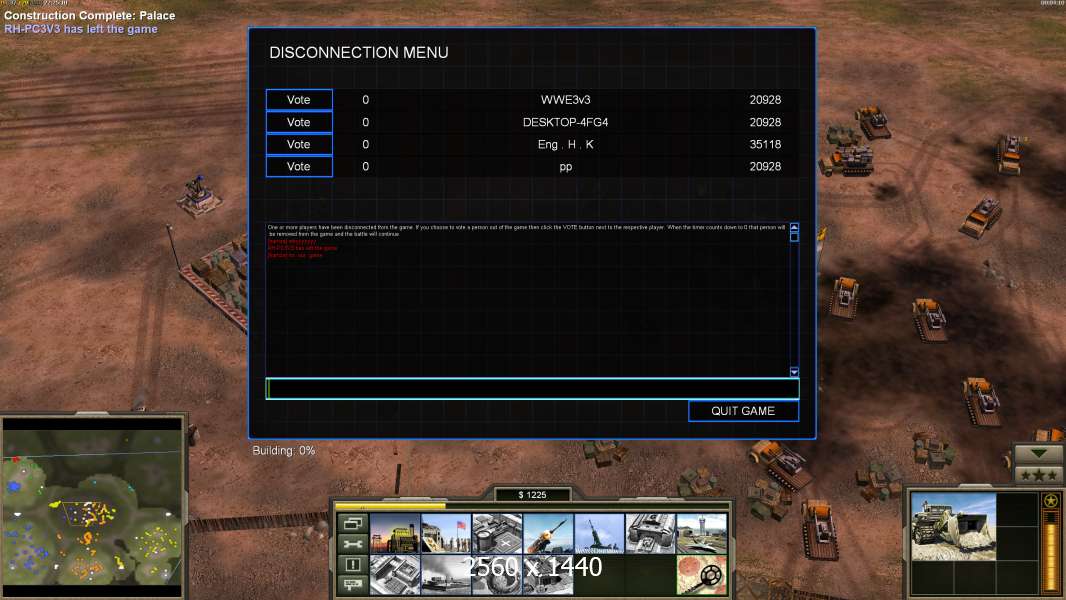Screen dimensions: 1066x600
Task: Click the 'Building: 0%' status text
Action: (x=283, y=451)
